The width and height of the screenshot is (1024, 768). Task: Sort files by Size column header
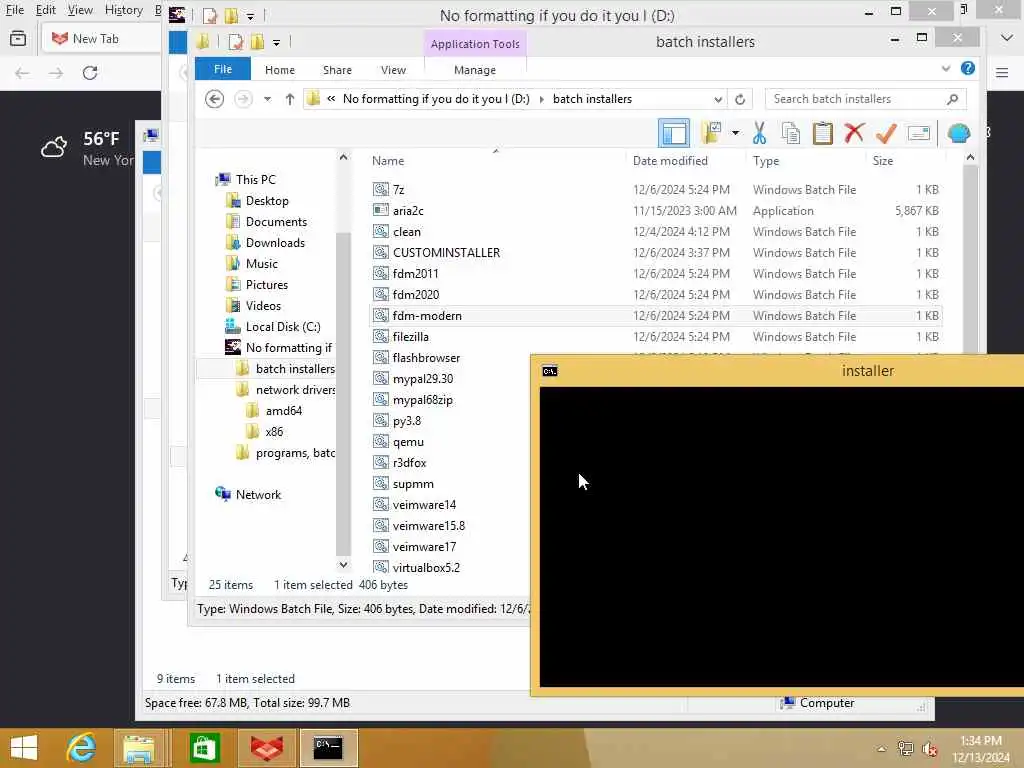click(882, 161)
